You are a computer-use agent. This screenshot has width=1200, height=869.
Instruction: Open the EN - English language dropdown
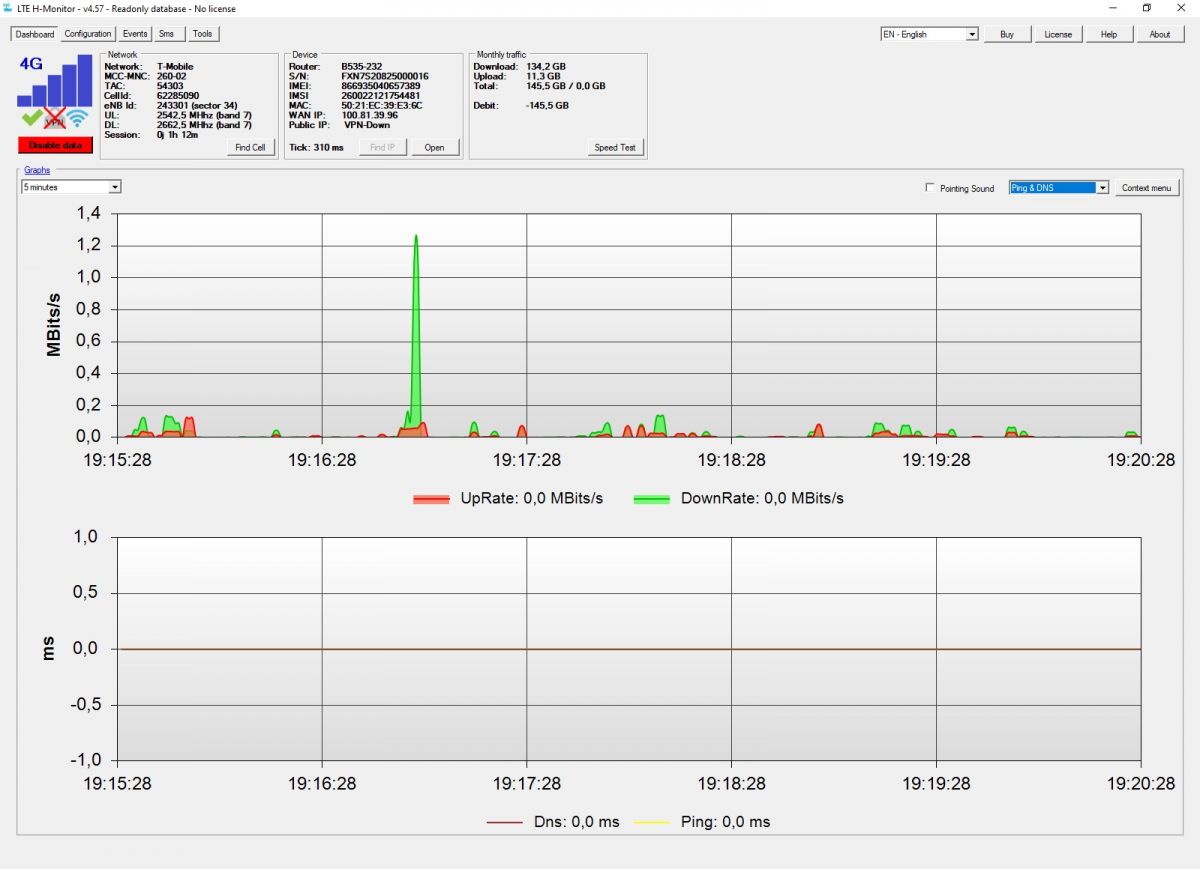tap(929, 34)
